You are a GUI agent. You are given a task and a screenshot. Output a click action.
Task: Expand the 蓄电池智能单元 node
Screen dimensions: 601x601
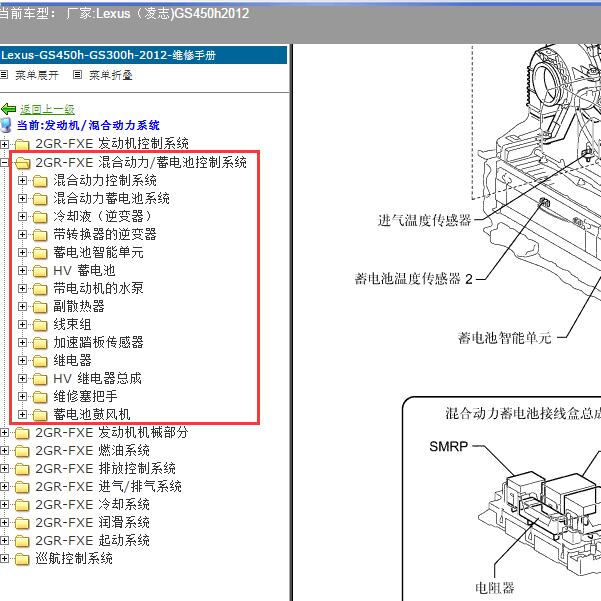(x=22, y=253)
